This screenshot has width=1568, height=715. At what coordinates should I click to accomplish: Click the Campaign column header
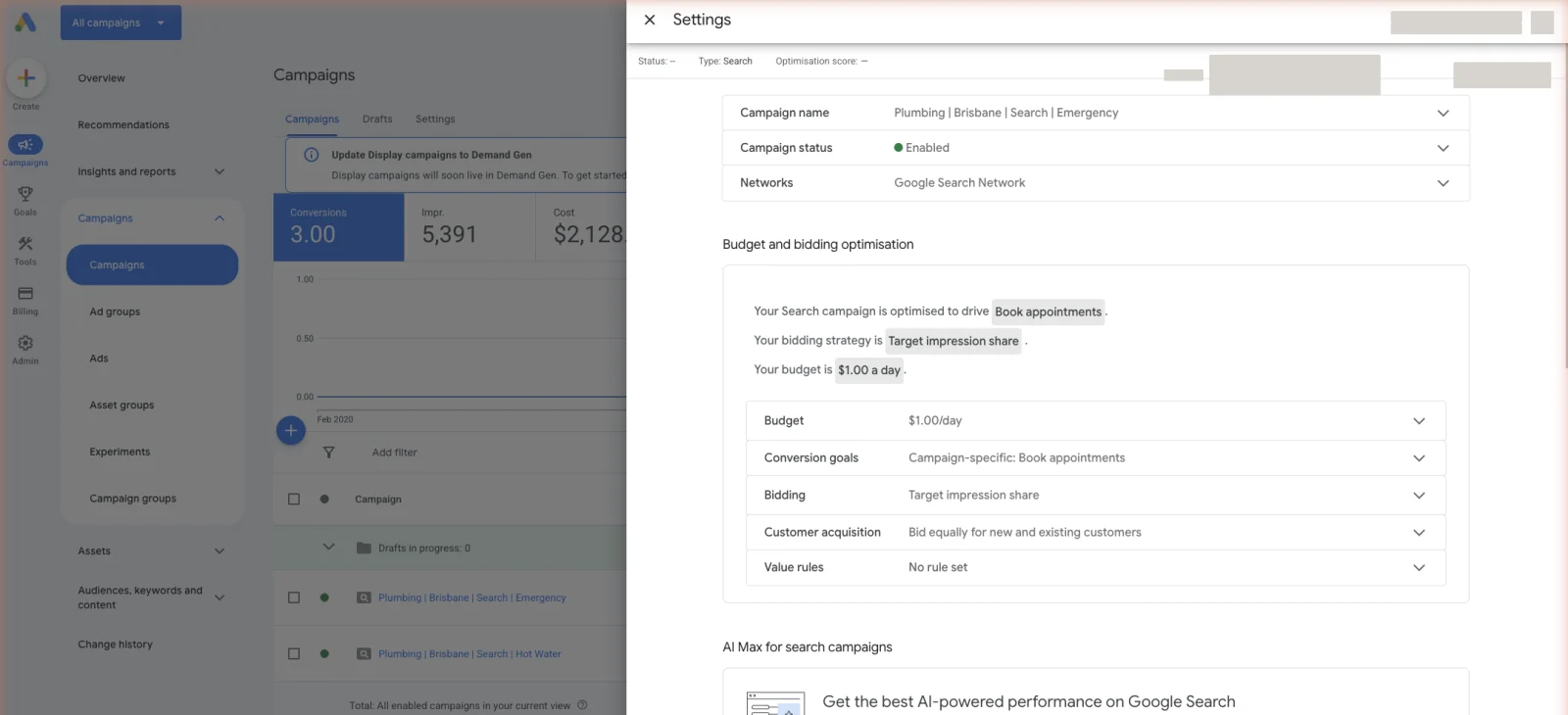pyautogui.click(x=378, y=500)
